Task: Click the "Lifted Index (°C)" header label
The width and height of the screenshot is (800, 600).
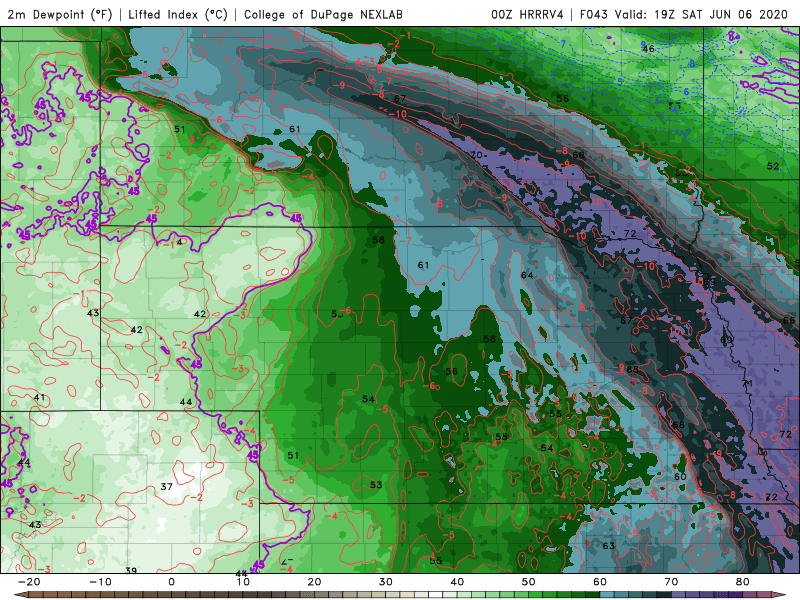Action: click(178, 14)
